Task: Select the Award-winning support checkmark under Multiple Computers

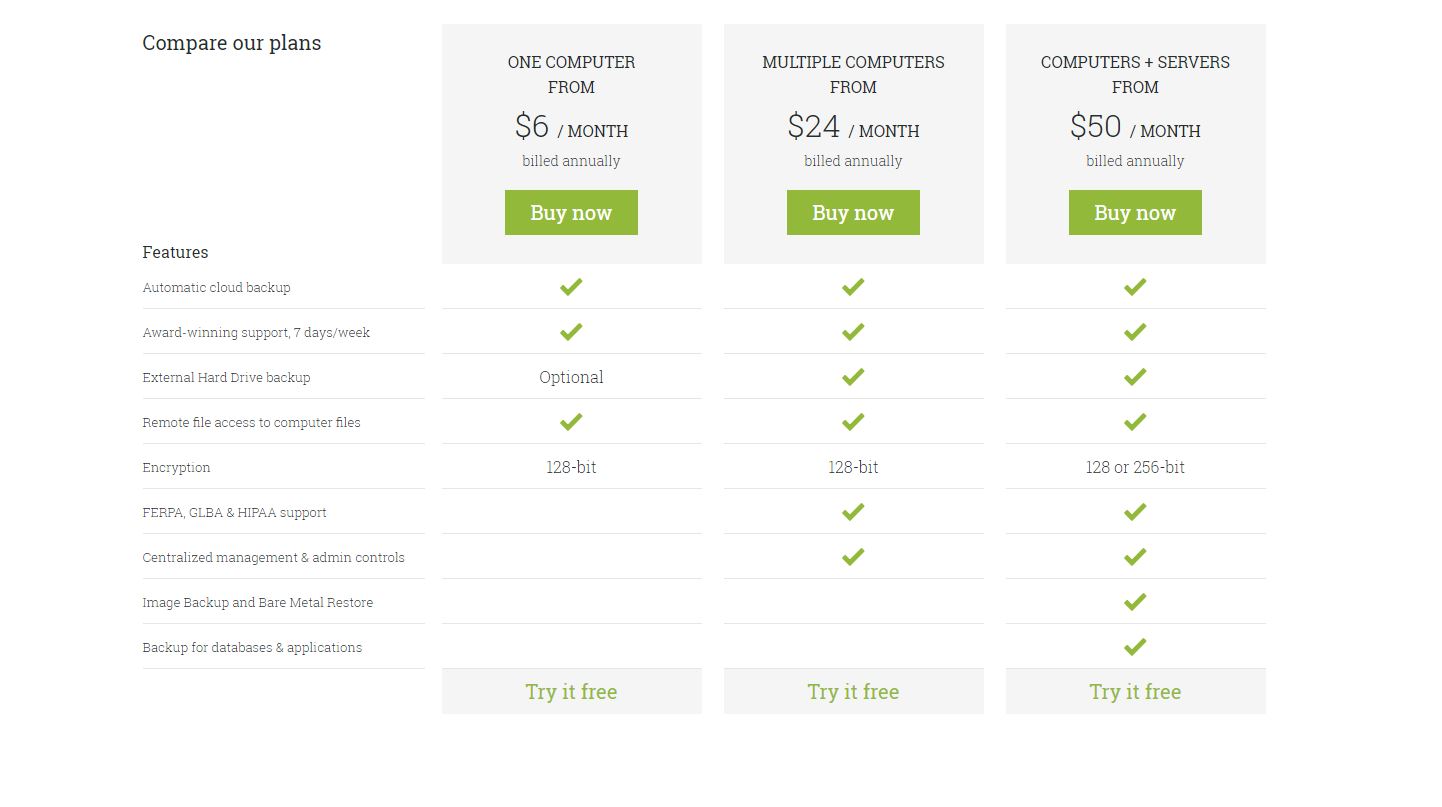Action: coord(853,332)
